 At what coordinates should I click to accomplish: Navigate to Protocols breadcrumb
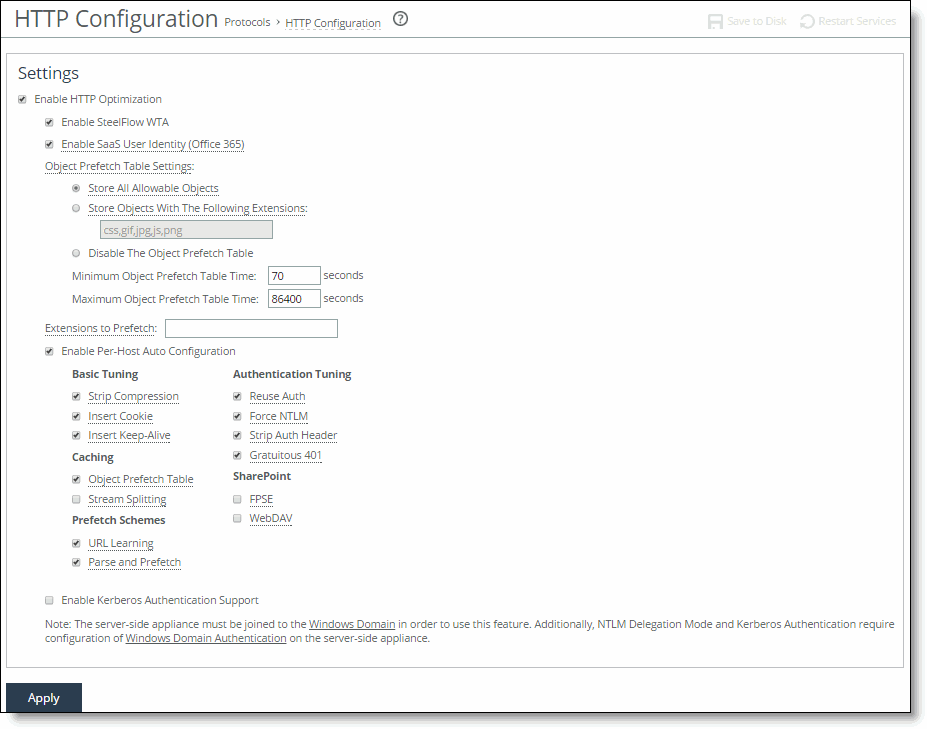pyautogui.click(x=247, y=21)
